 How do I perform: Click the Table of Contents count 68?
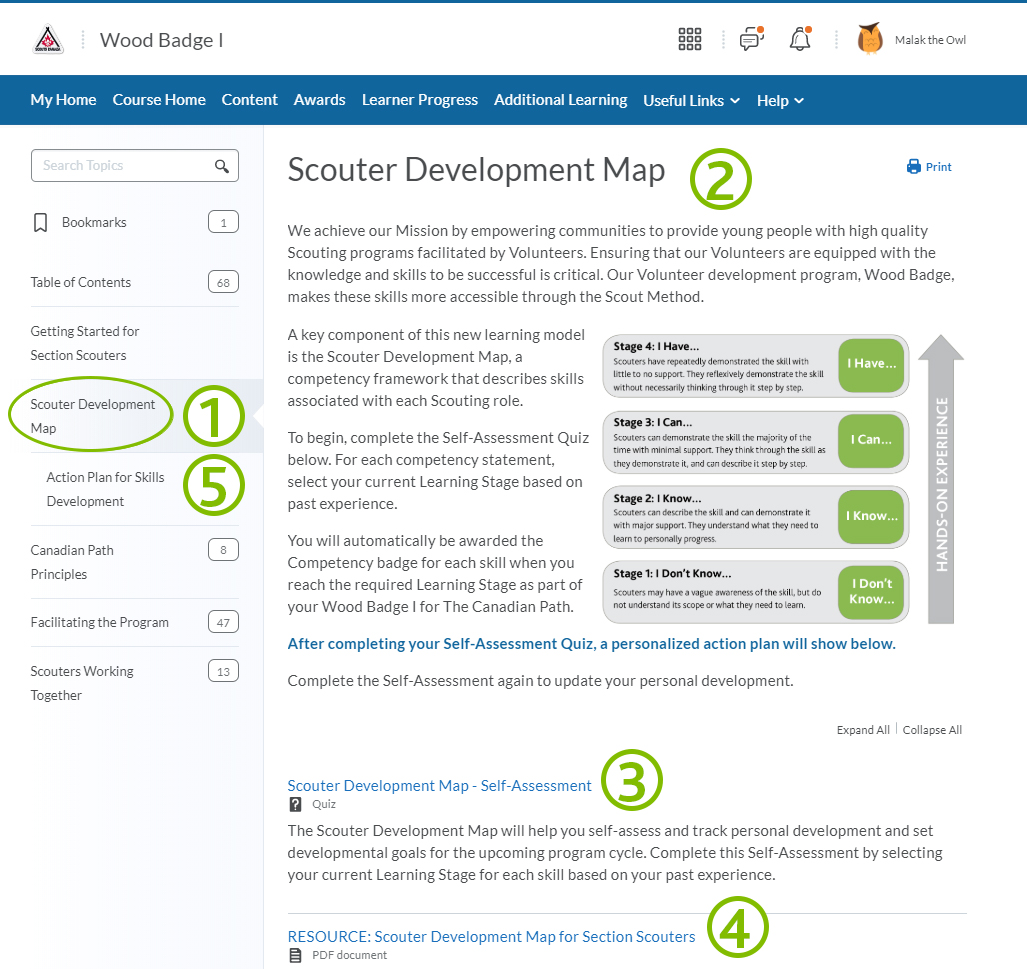(223, 282)
